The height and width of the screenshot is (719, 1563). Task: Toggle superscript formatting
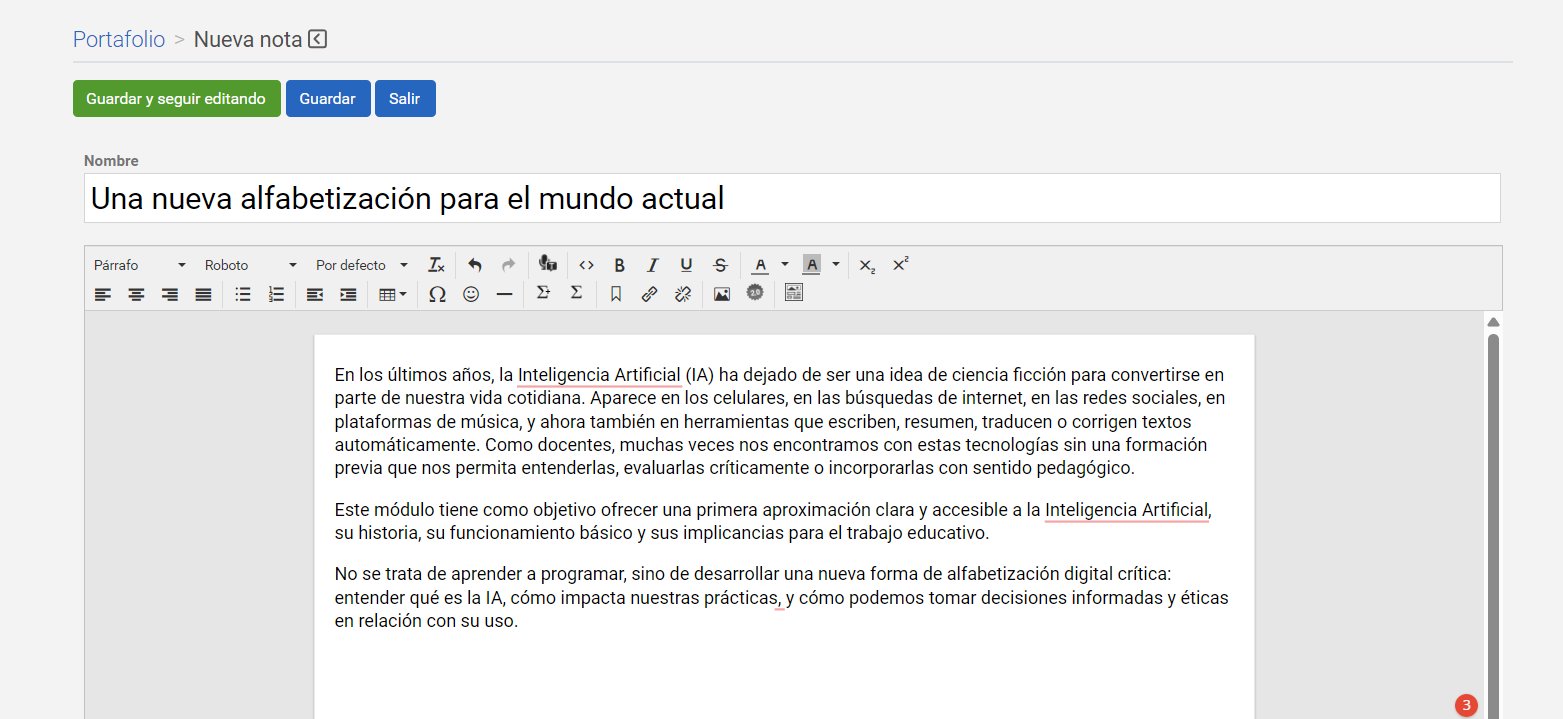(x=900, y=265)
